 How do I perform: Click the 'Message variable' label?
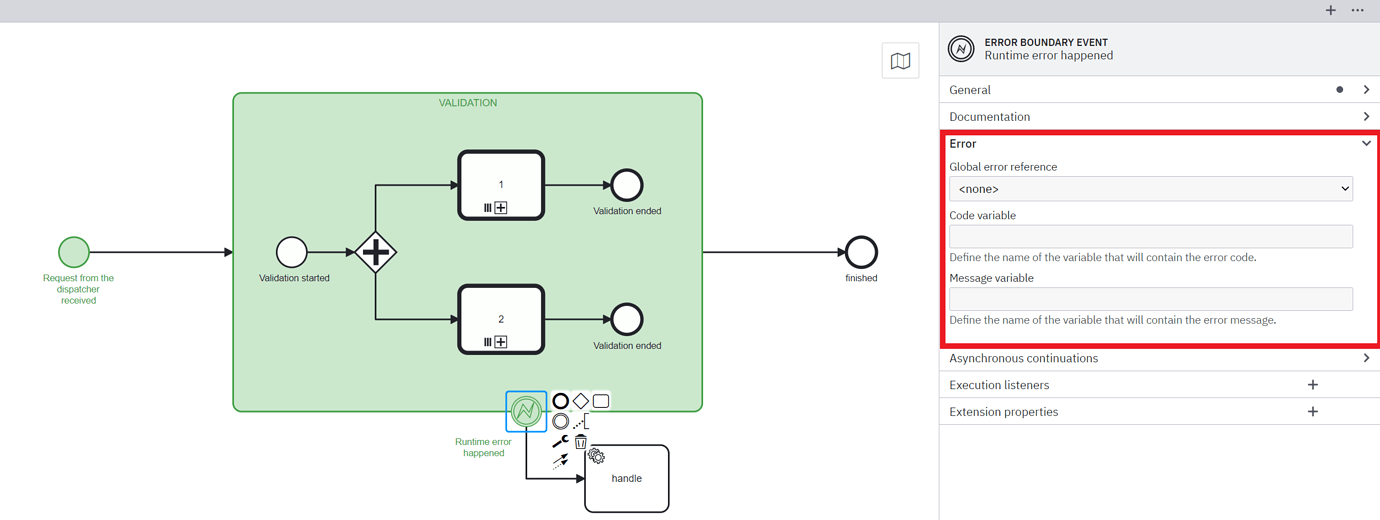point(992,278)
